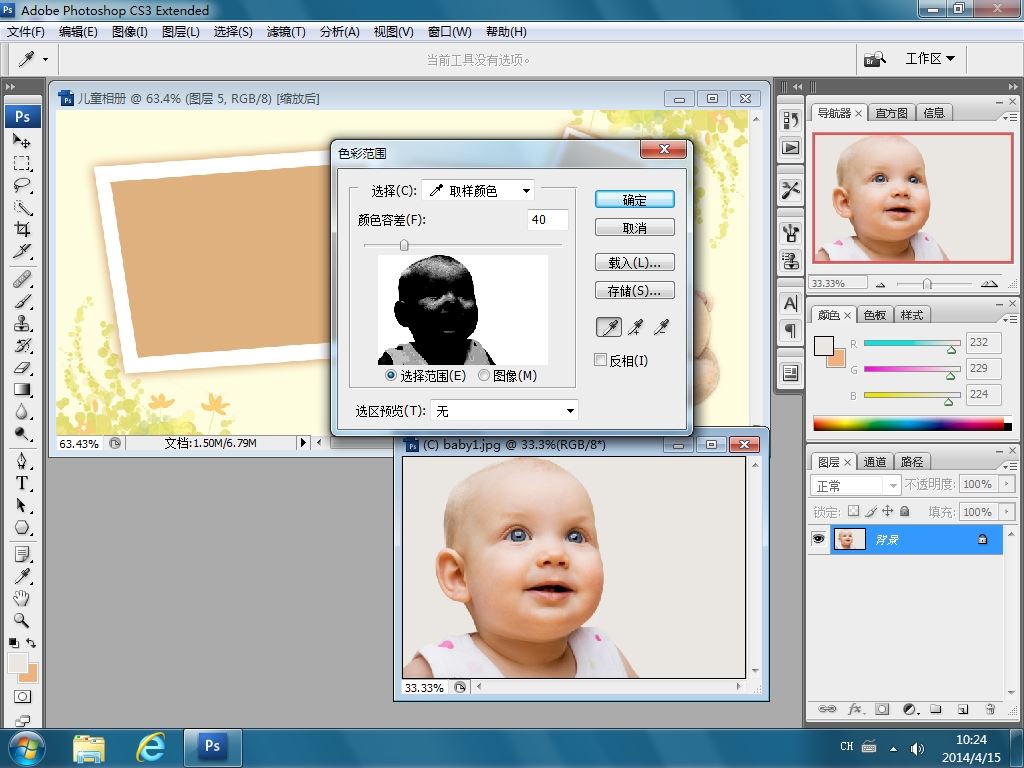Viewport: 1024px width, 768px height.
Task: Select the 选择范围(E) radio button
Action: (391, 376)
